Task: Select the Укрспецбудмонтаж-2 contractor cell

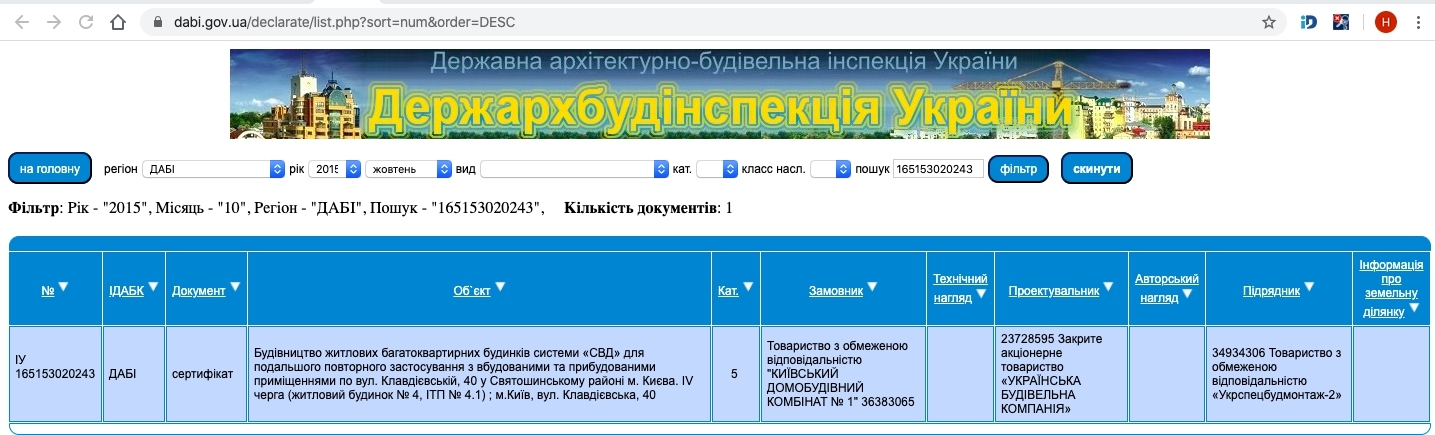Action: (1277, 374)
